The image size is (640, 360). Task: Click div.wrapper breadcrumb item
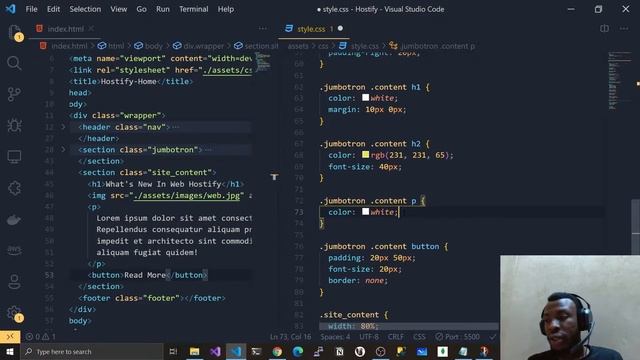click(x=198, y=46)
